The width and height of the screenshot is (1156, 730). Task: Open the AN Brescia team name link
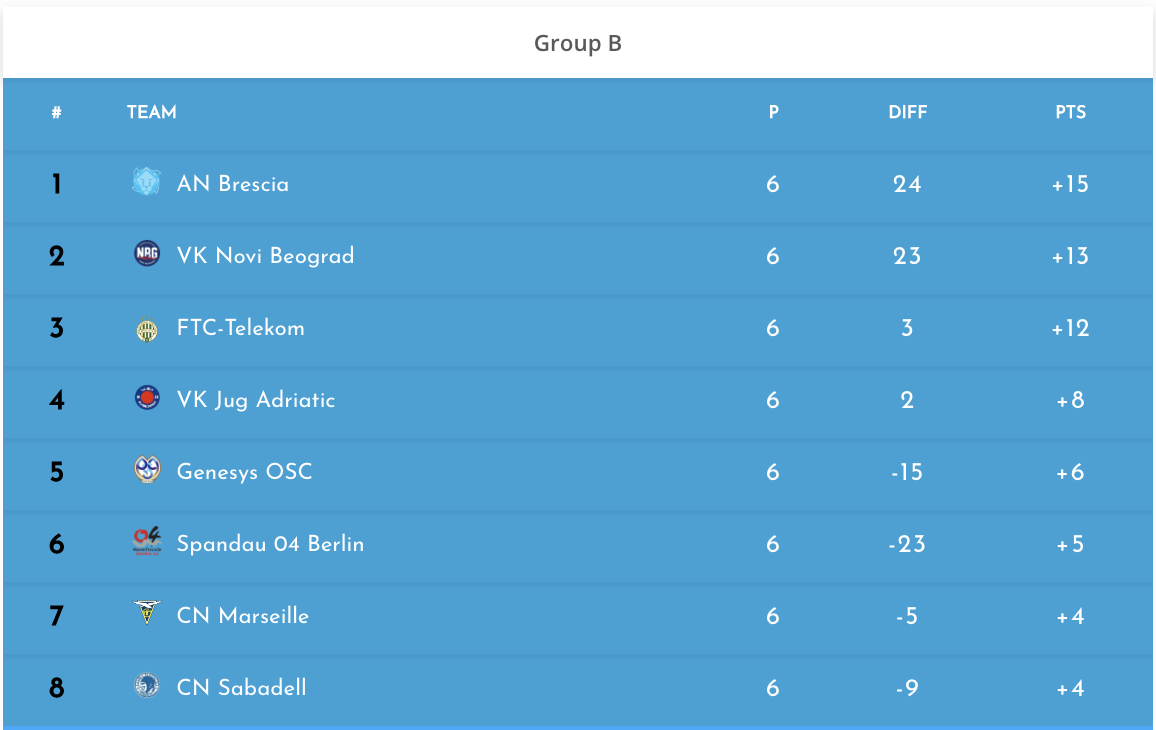(233, 184)
